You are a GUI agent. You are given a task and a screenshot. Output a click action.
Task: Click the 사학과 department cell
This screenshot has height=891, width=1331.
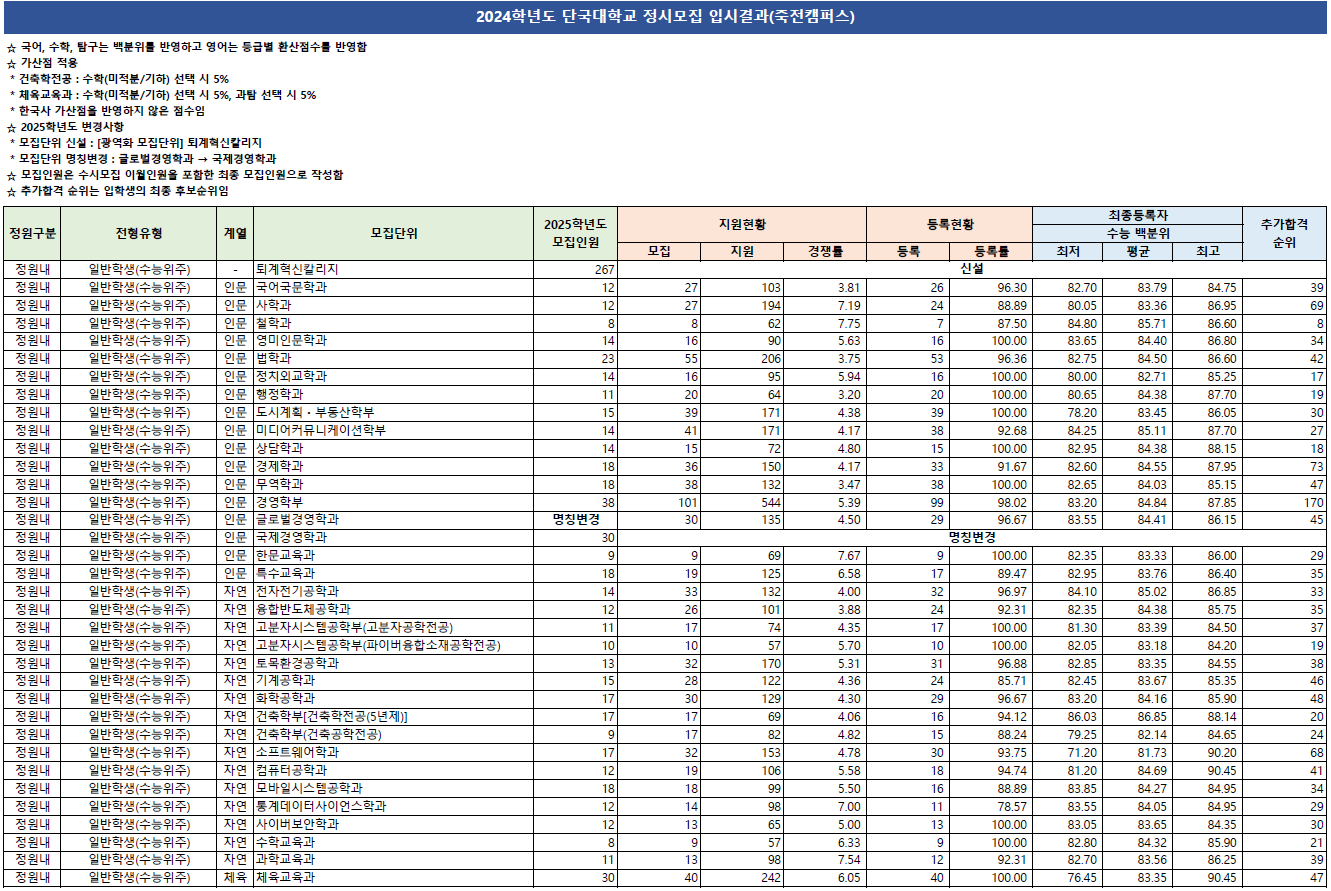[394, 306]
